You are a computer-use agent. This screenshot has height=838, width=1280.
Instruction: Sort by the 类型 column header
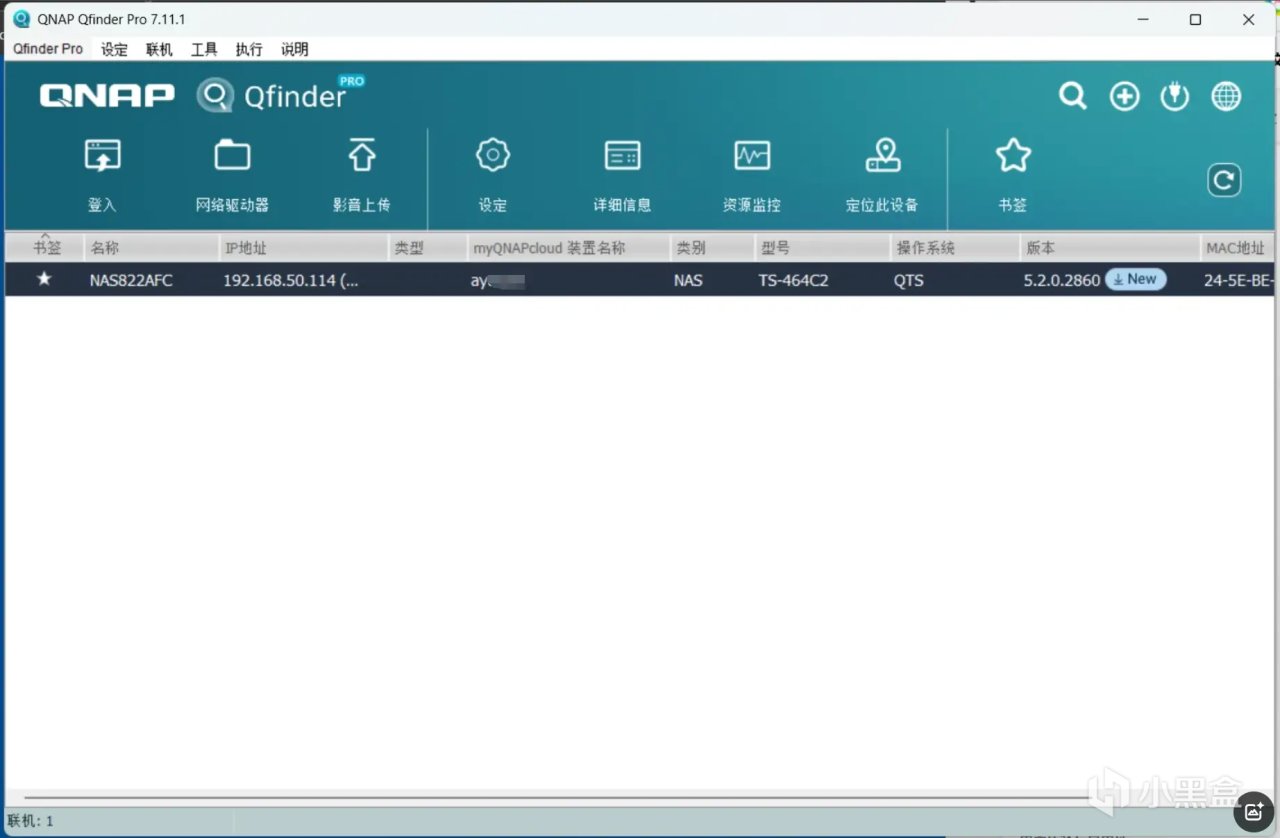428,248
